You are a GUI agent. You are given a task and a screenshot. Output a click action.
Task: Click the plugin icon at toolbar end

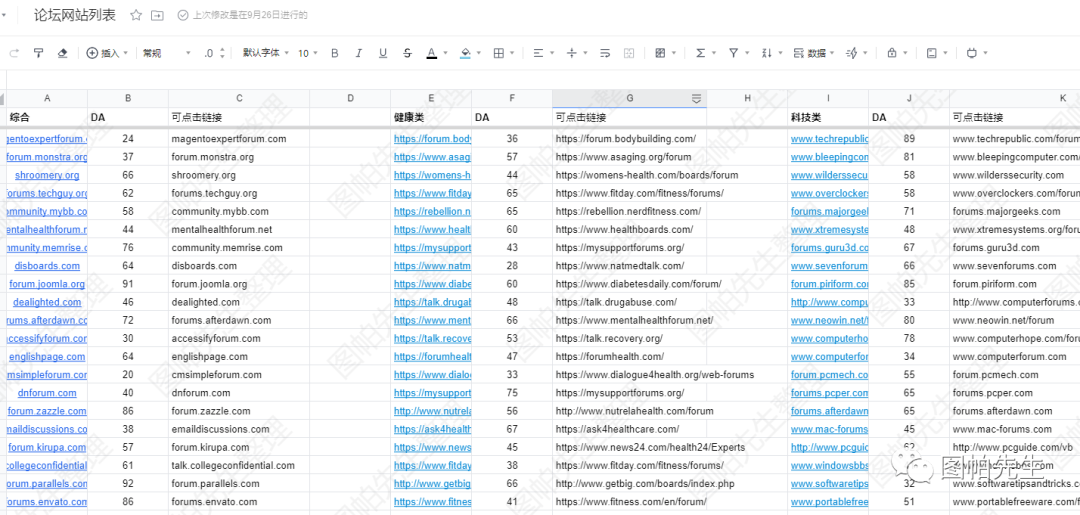click(x=972, y=53)
